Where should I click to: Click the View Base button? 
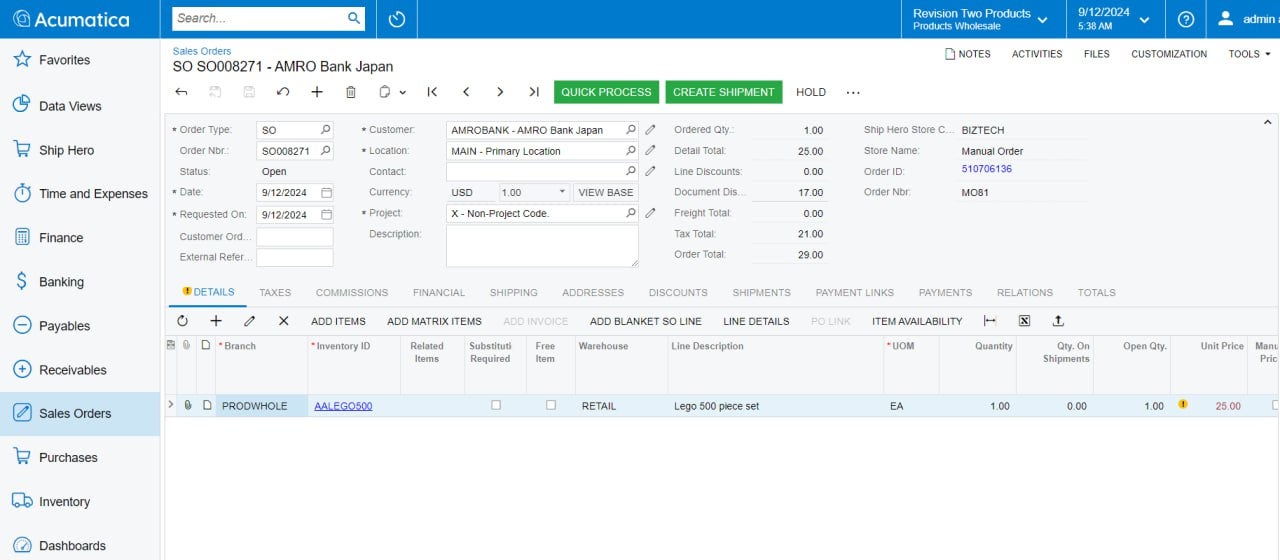pyautogui.click(x=606, y=192)
